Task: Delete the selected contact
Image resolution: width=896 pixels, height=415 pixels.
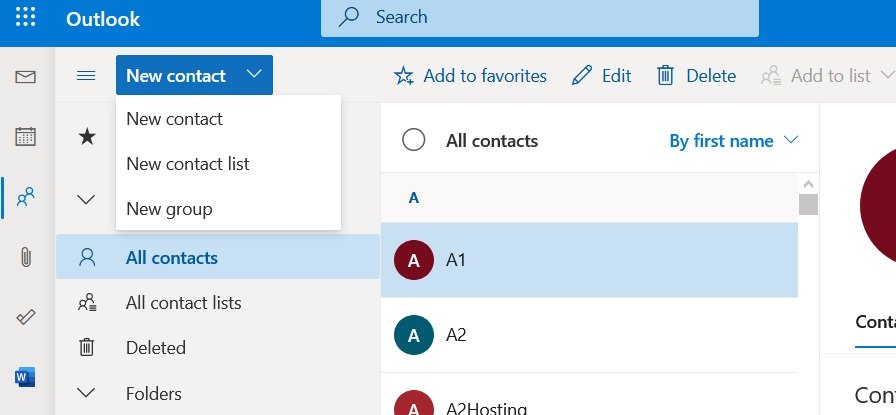Action: pyautogui.click(x=696, y=76)
